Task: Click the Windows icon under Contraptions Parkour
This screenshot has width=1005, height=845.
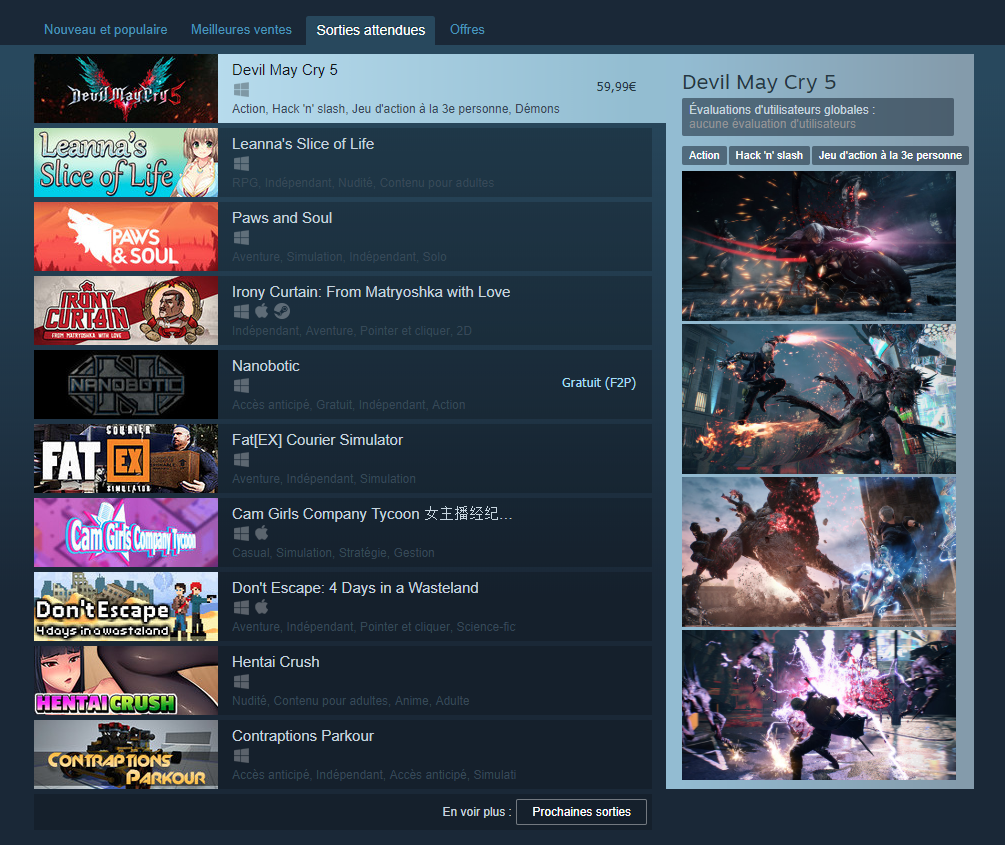Action: pos(241,756)
